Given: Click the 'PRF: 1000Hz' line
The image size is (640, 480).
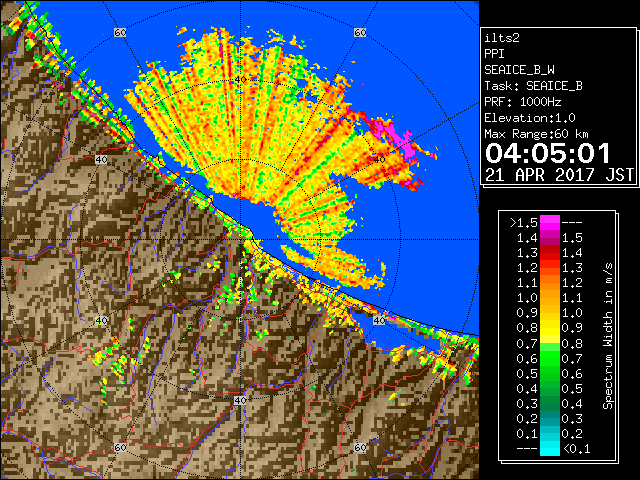Looking at the screenshot, I should [523, 102].
